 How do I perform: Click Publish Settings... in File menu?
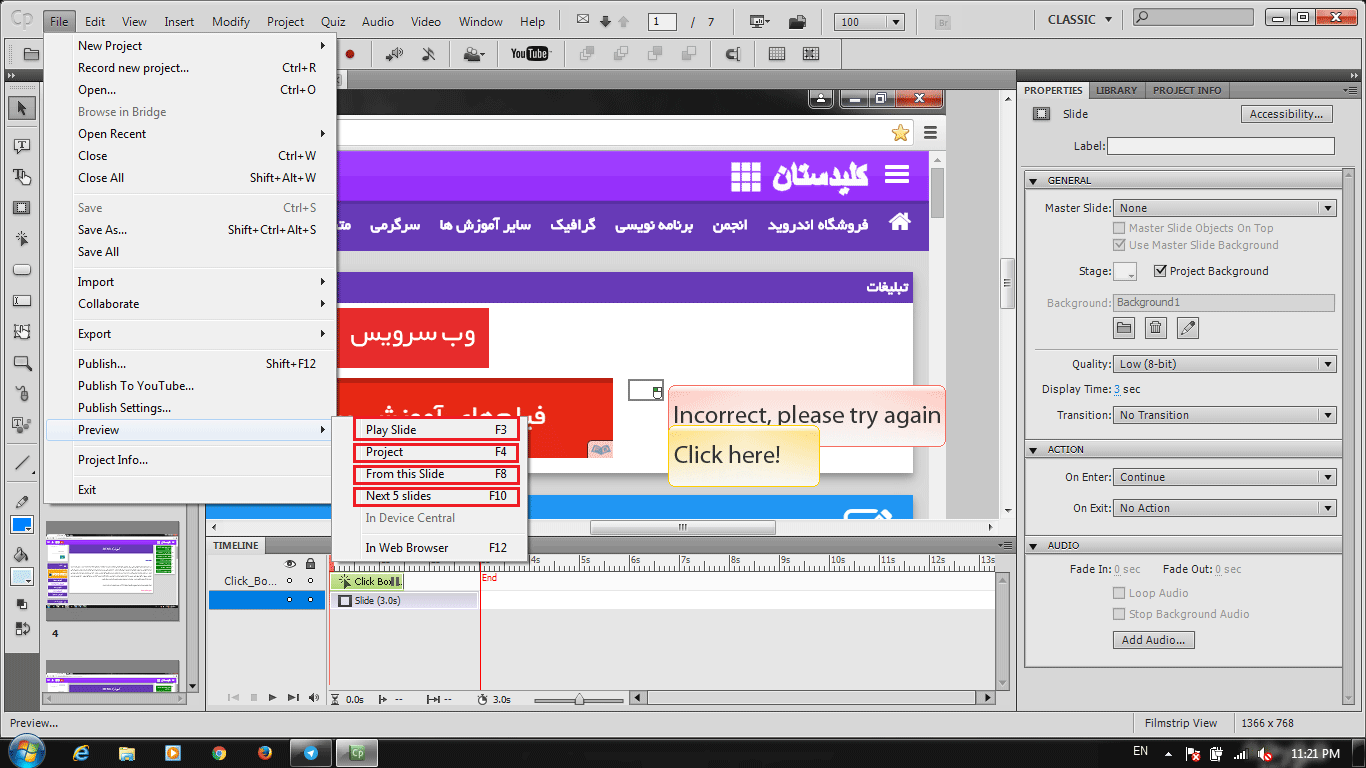[190, 408]
